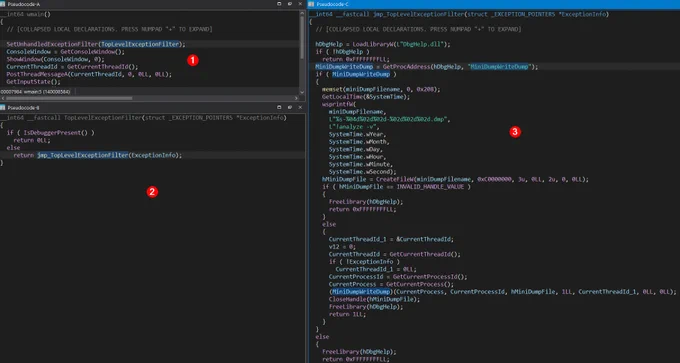
Task: Click 'CurrentThreadId_1 = 0LL;' line
Action: [376, 269]
